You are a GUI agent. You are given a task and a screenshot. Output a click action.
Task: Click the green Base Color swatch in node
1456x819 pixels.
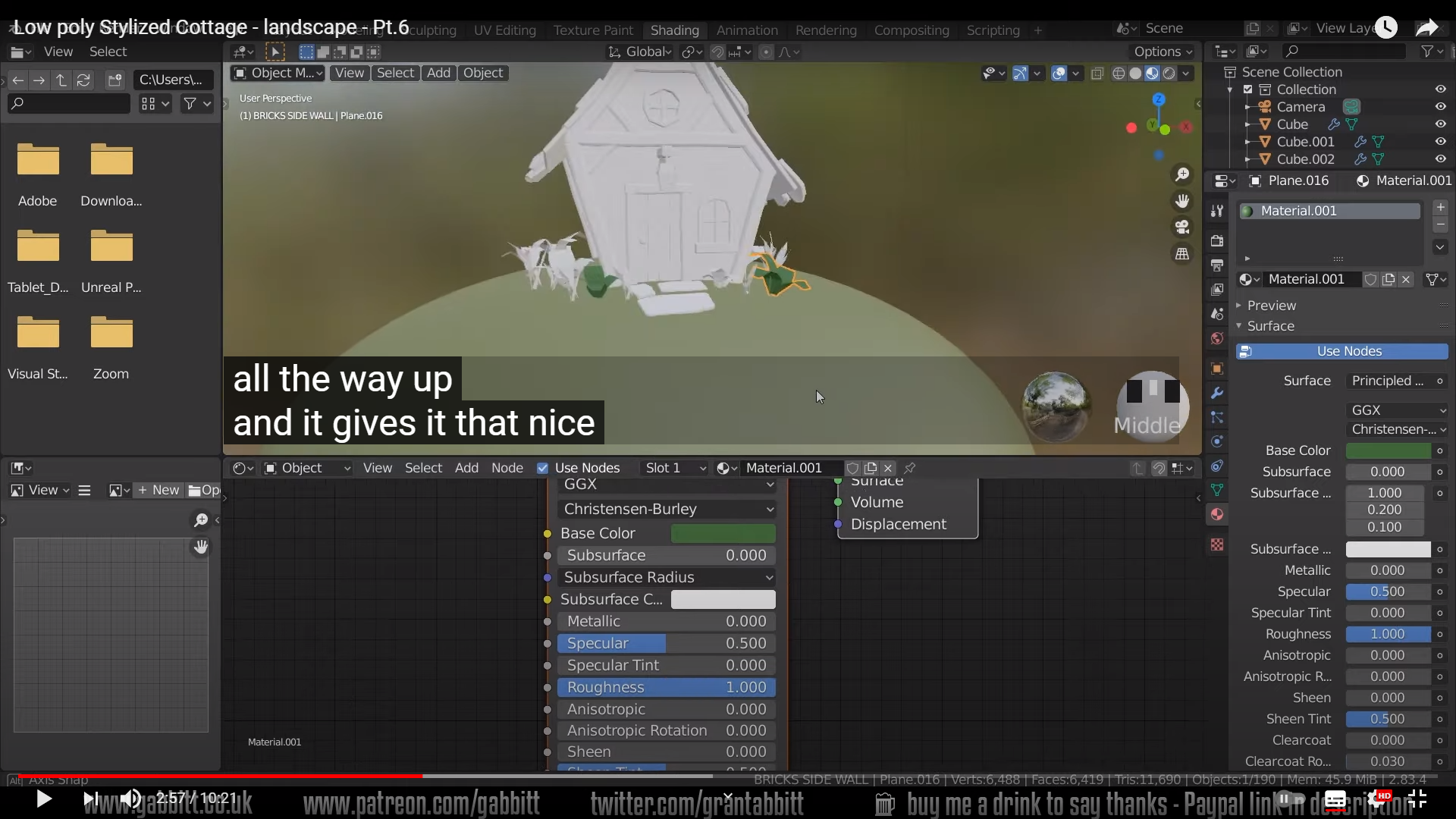723,533
